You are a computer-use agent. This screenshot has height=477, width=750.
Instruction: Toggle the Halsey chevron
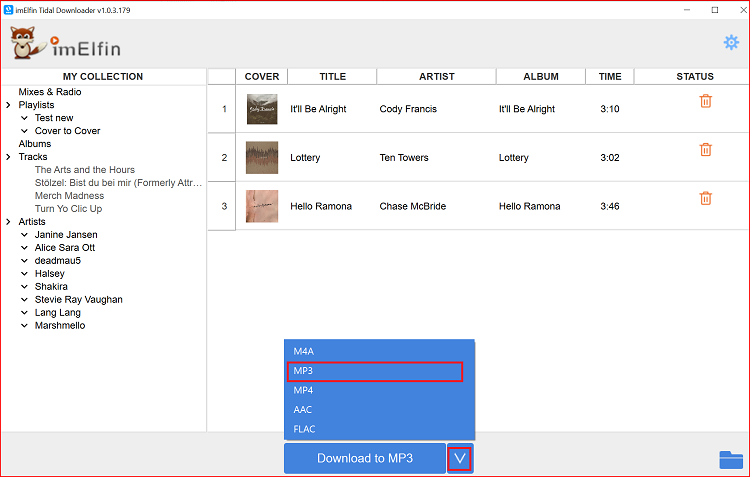(x=24, y=273)
